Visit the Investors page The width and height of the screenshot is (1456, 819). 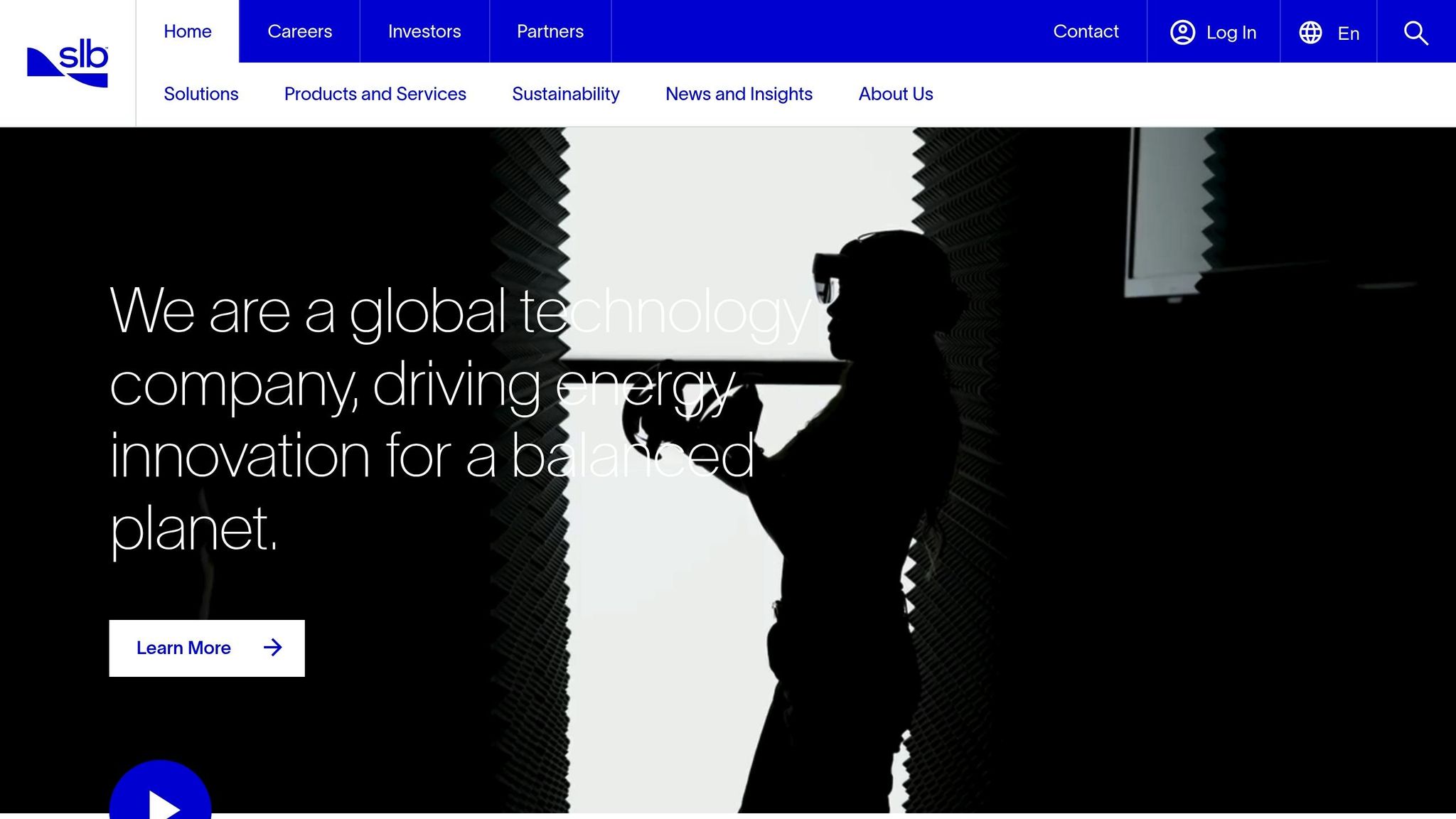(x=424, y=31)
